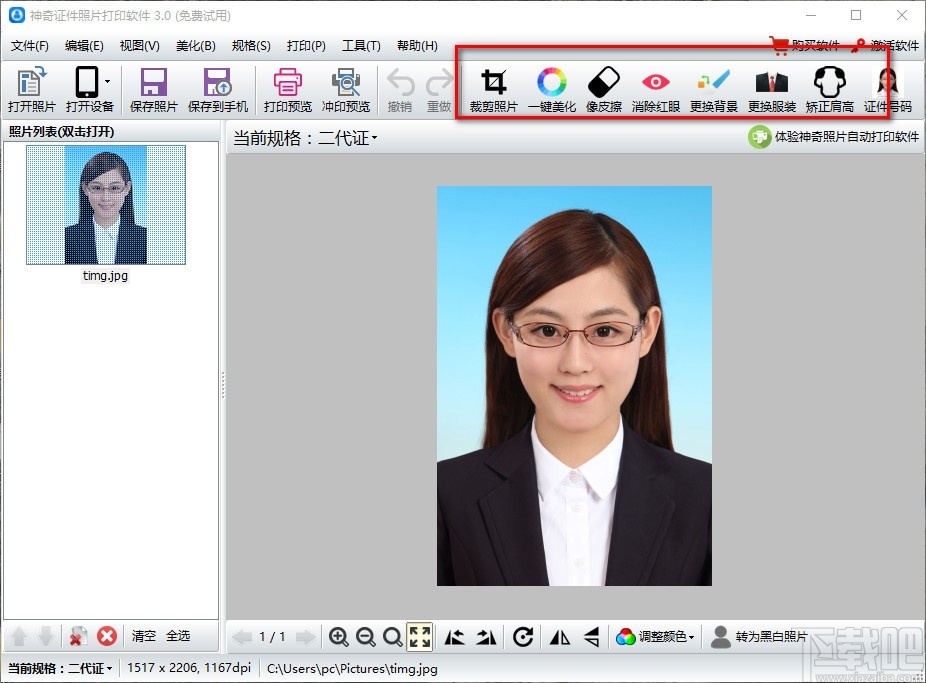Apply One-click Beautify (一键美化)
Viewport: 926px width, 683px height.
click(x=552, y=90)
